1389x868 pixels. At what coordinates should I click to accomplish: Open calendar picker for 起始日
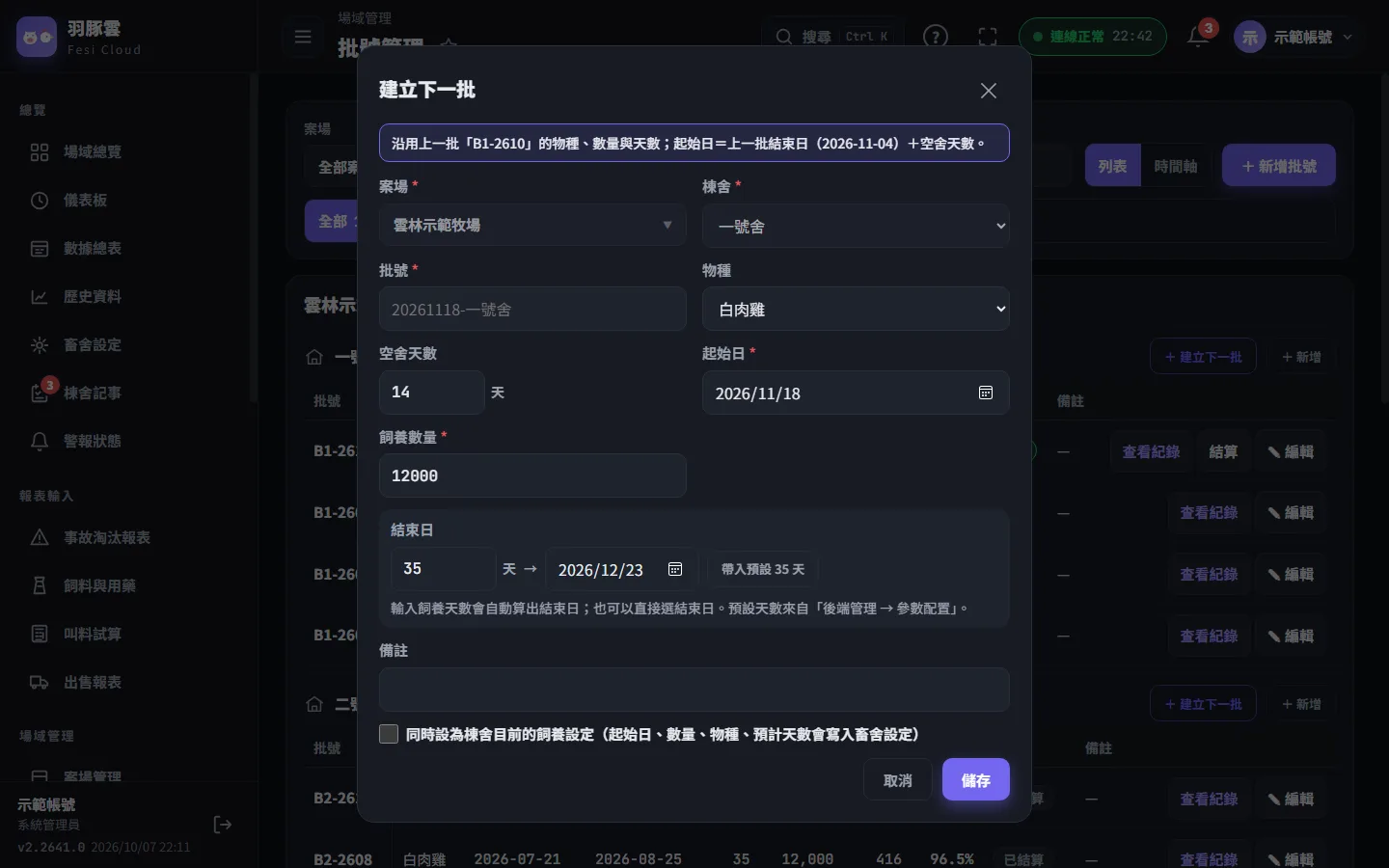[x=986, y=393]
